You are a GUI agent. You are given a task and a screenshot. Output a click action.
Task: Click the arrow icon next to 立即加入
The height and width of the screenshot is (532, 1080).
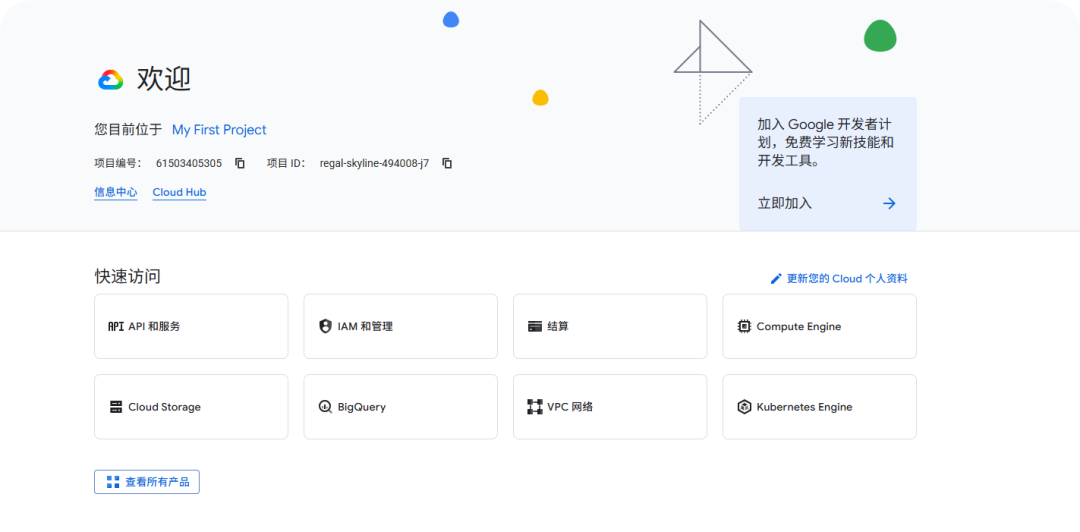point(889,203)
